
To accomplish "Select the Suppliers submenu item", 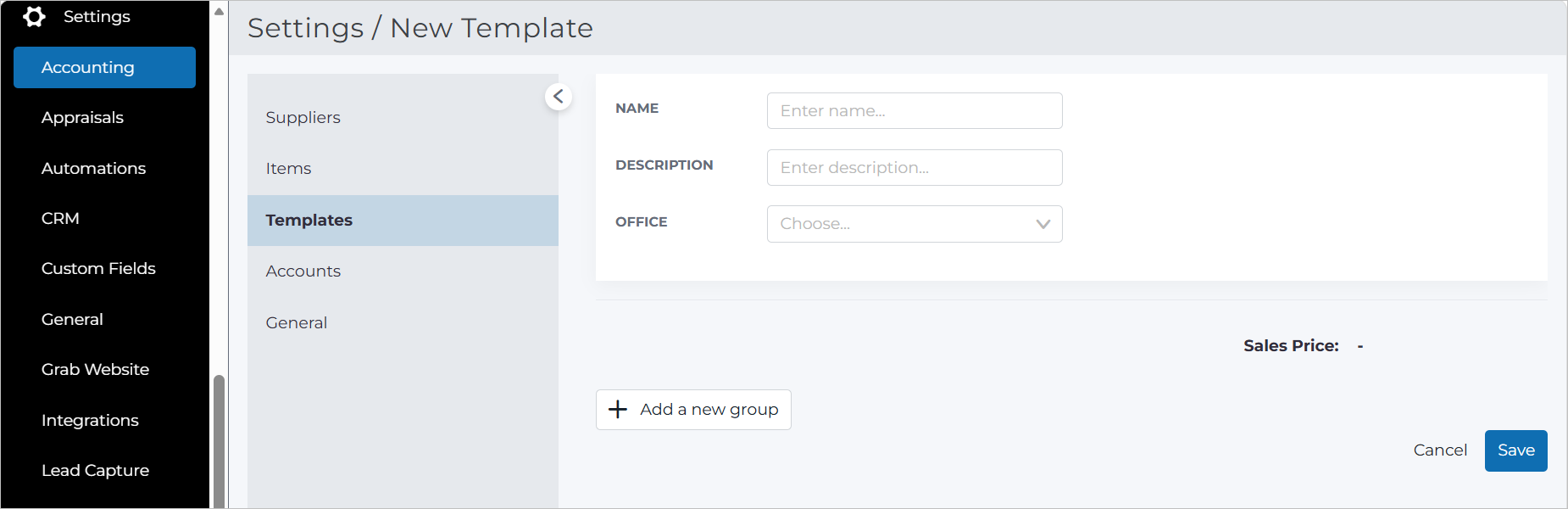I will [403, 118].
